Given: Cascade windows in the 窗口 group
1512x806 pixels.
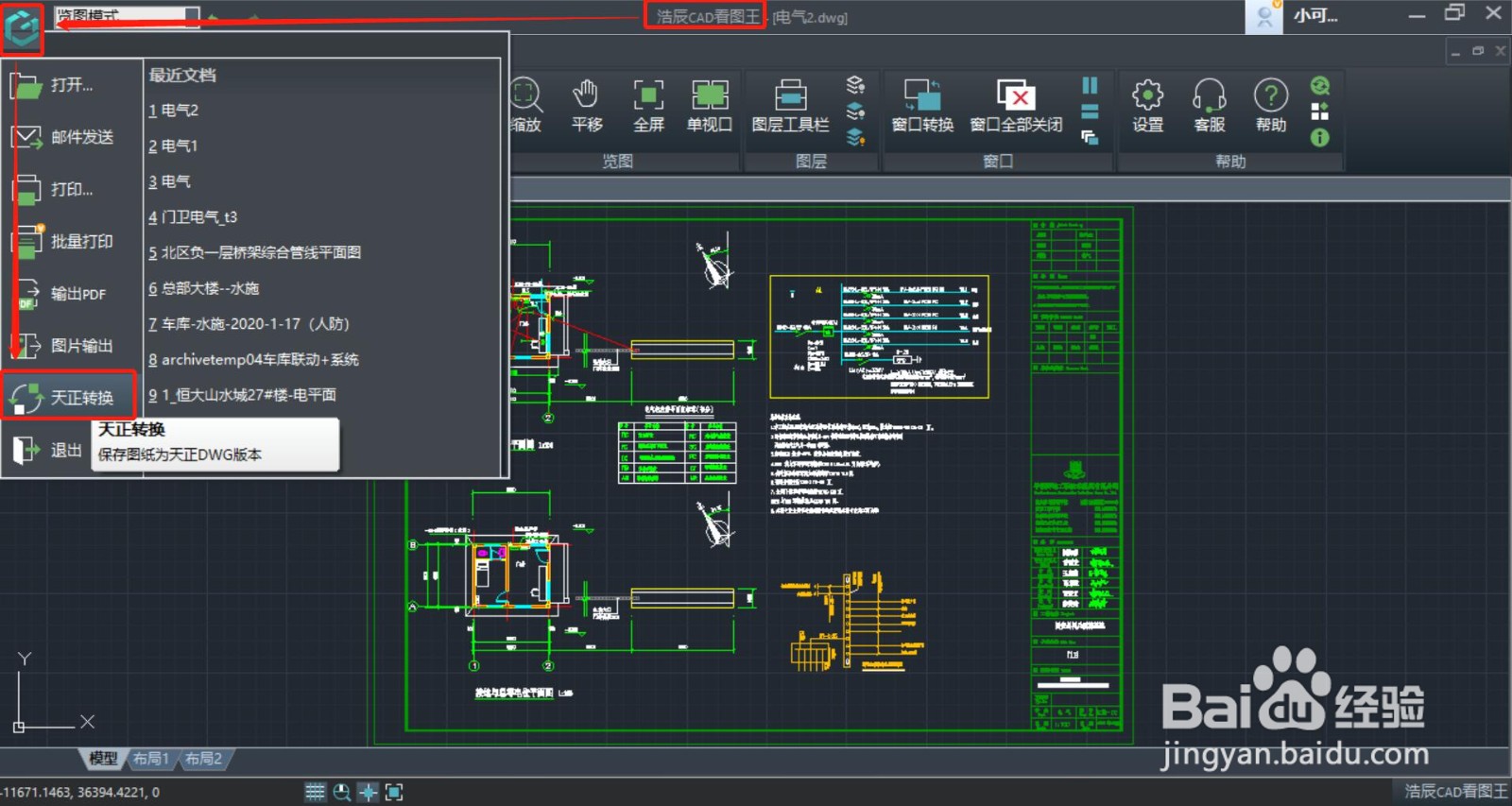Looking at the screenshot, I should pyautogui.click(x=1090, y=138).
